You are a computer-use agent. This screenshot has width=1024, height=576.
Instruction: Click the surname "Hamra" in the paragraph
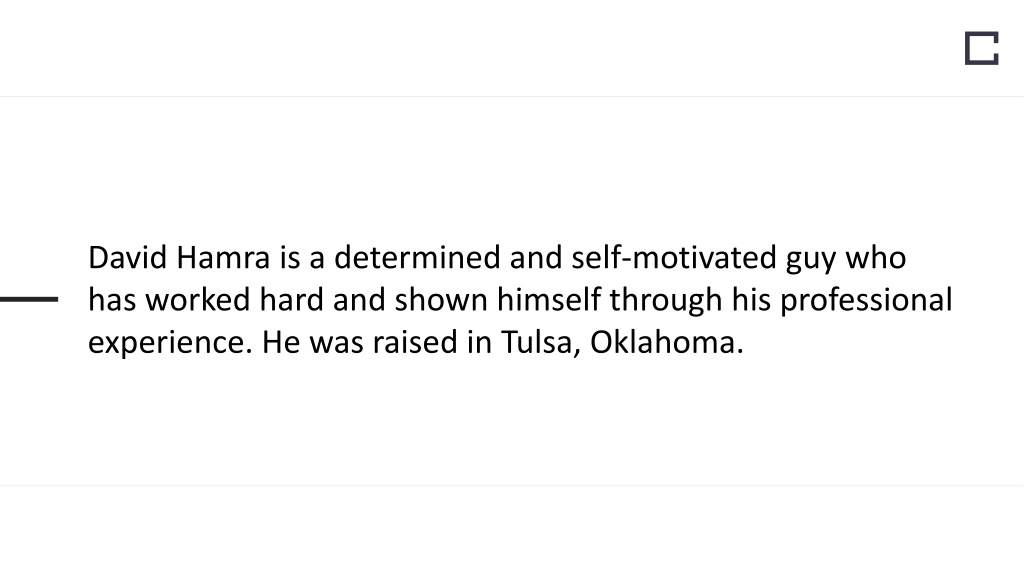[x=223, y=257]
